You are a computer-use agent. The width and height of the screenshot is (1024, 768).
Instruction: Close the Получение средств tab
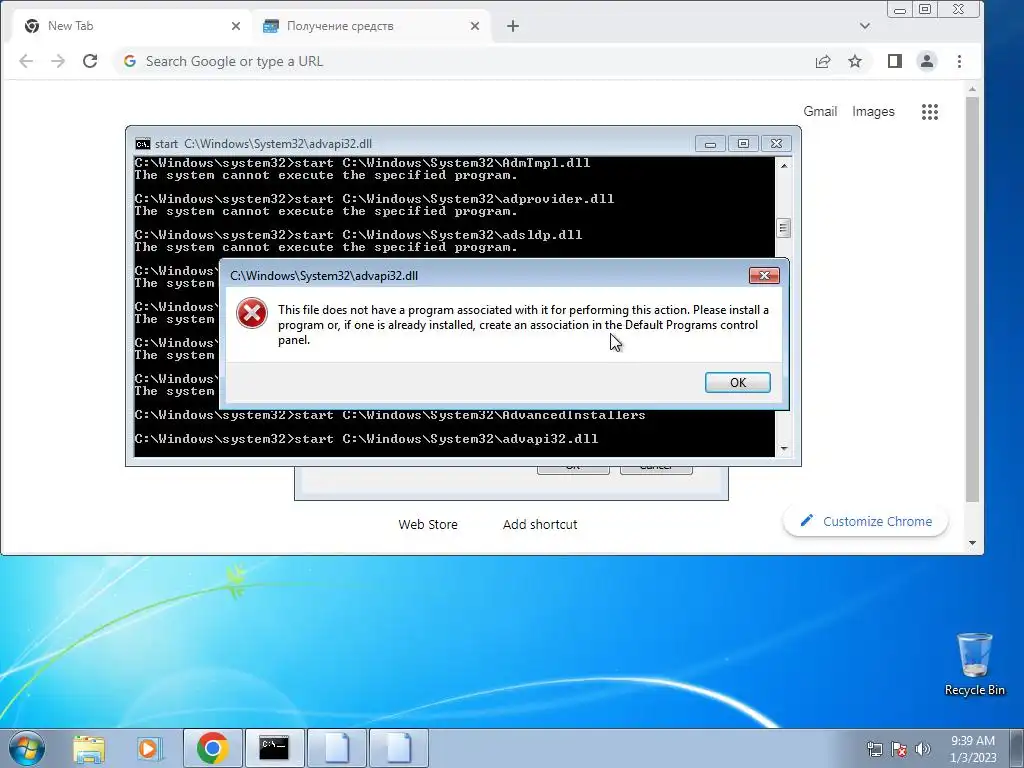pos(475,26)
